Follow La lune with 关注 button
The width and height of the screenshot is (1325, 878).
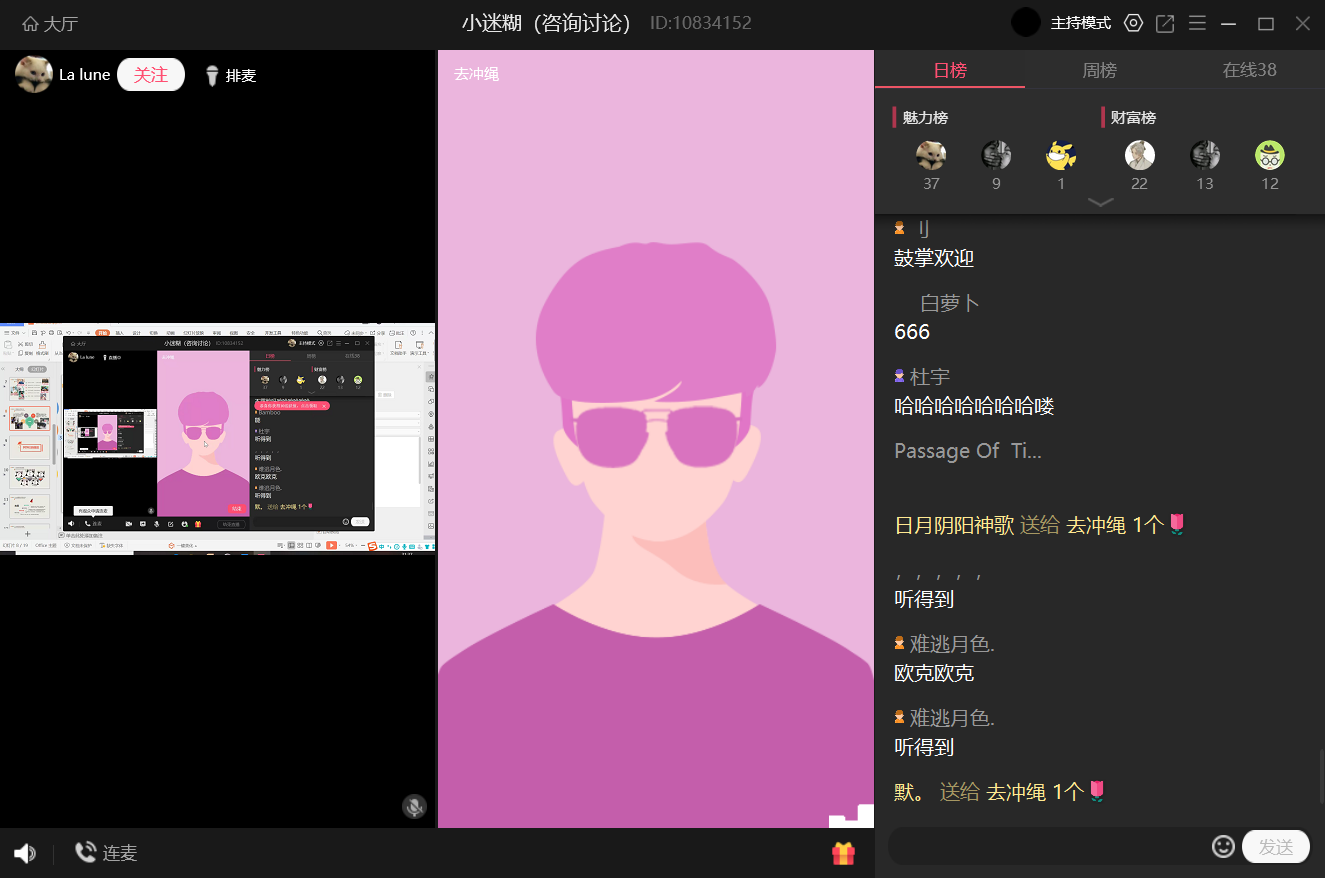click(151, 75)
